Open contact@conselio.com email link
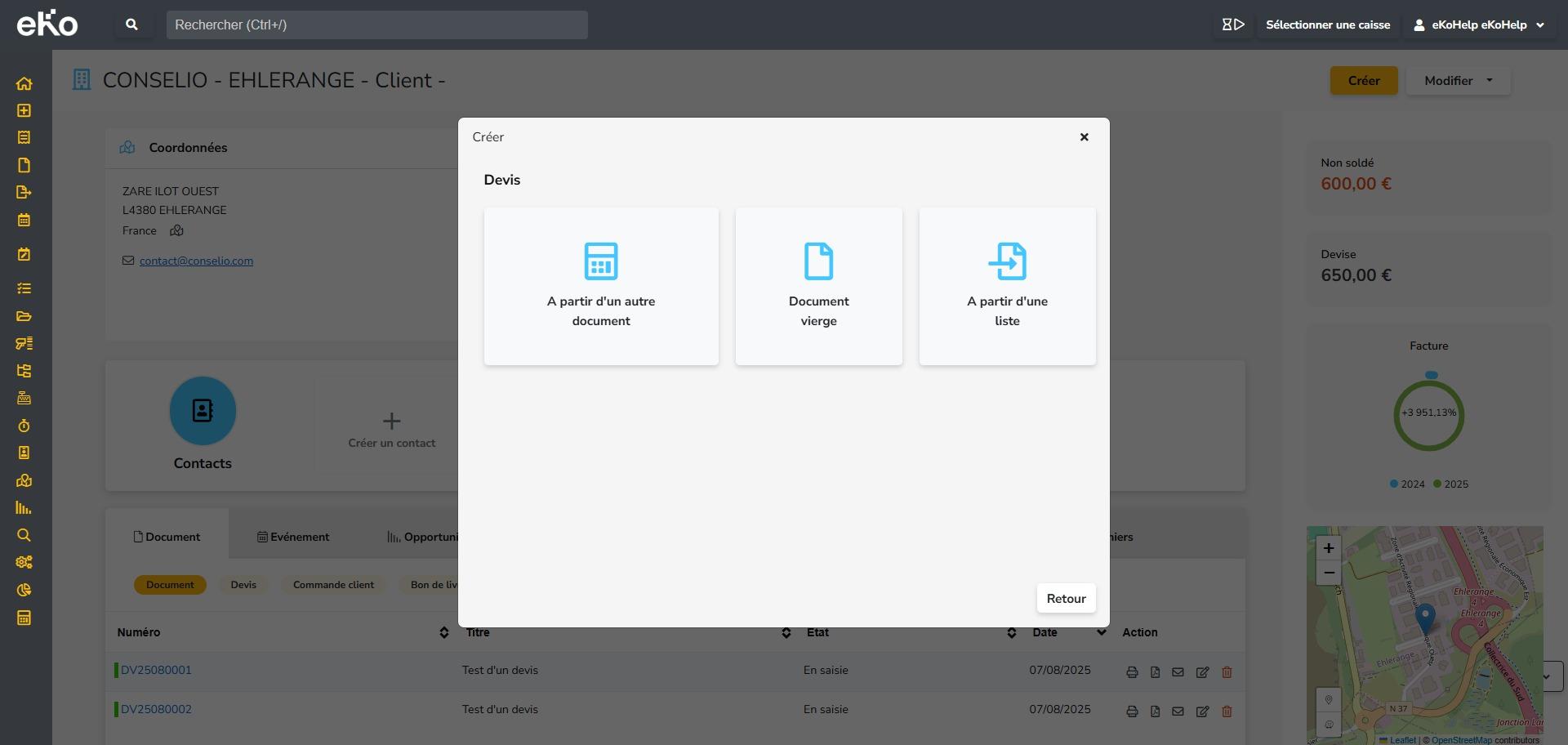The image size is (1568, 745). (196, 261)
